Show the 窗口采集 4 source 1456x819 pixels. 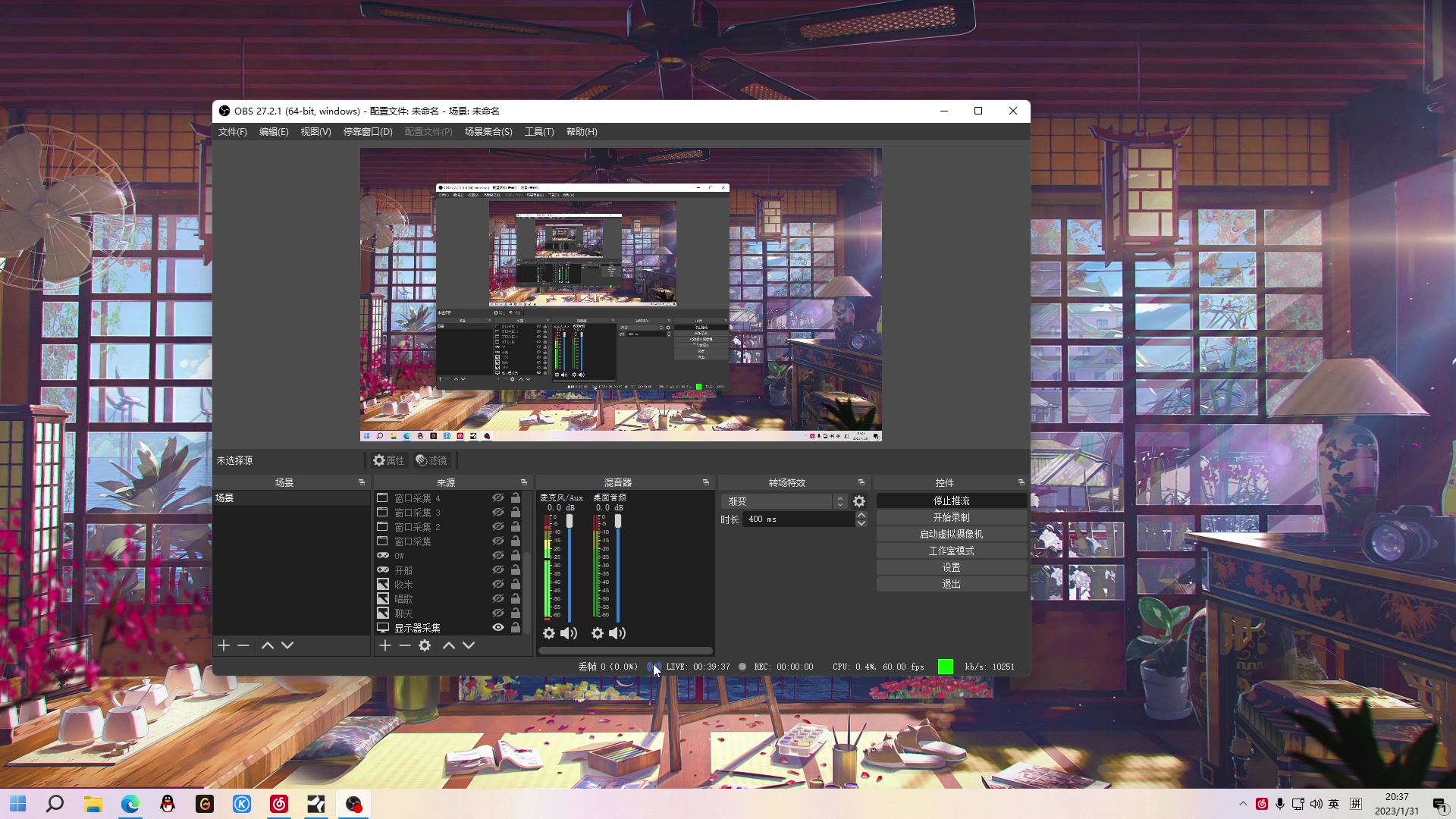point(498,498)
